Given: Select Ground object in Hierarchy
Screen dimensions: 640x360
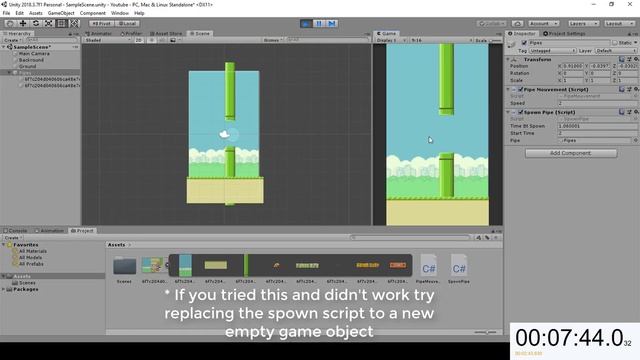Looking at the screenshot, I should click(27, 66).
